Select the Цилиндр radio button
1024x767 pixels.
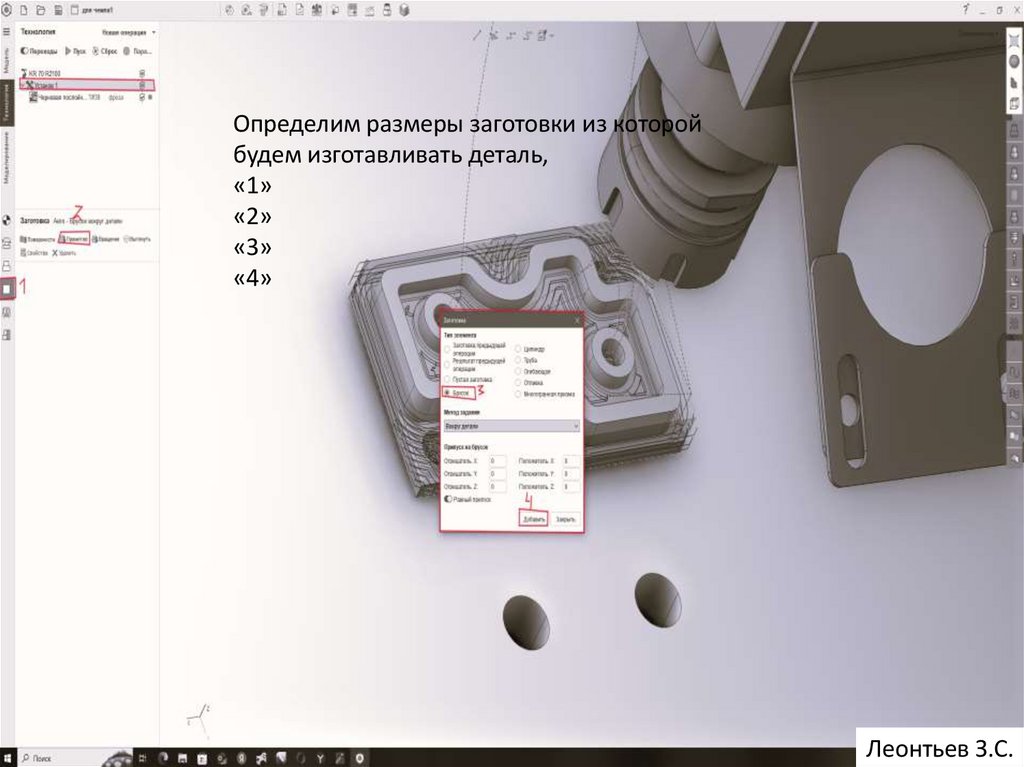pyautogui.click(x=519, y=350)
